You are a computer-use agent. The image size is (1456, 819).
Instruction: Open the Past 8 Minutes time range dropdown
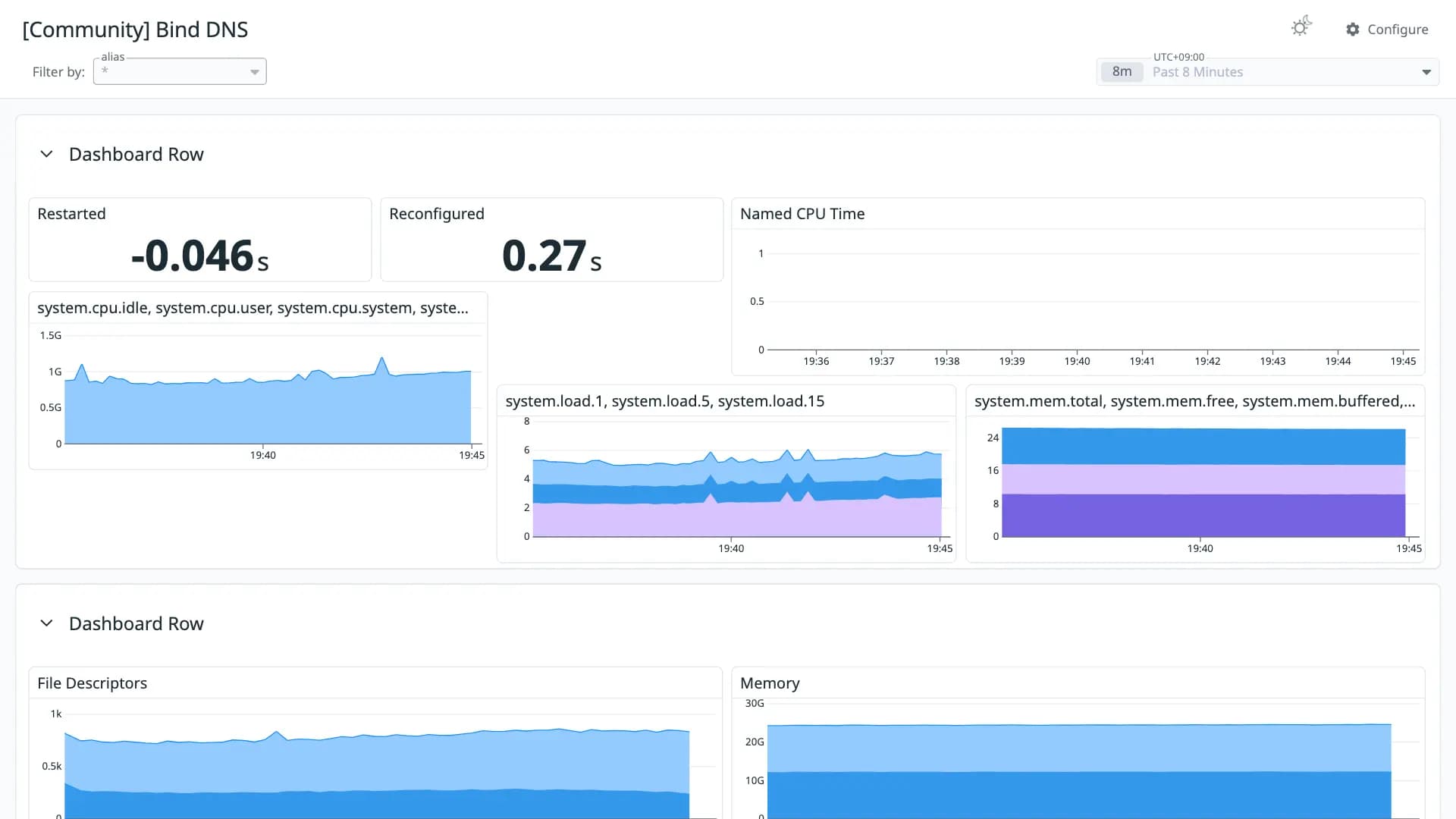click(x=1267, y=72)
